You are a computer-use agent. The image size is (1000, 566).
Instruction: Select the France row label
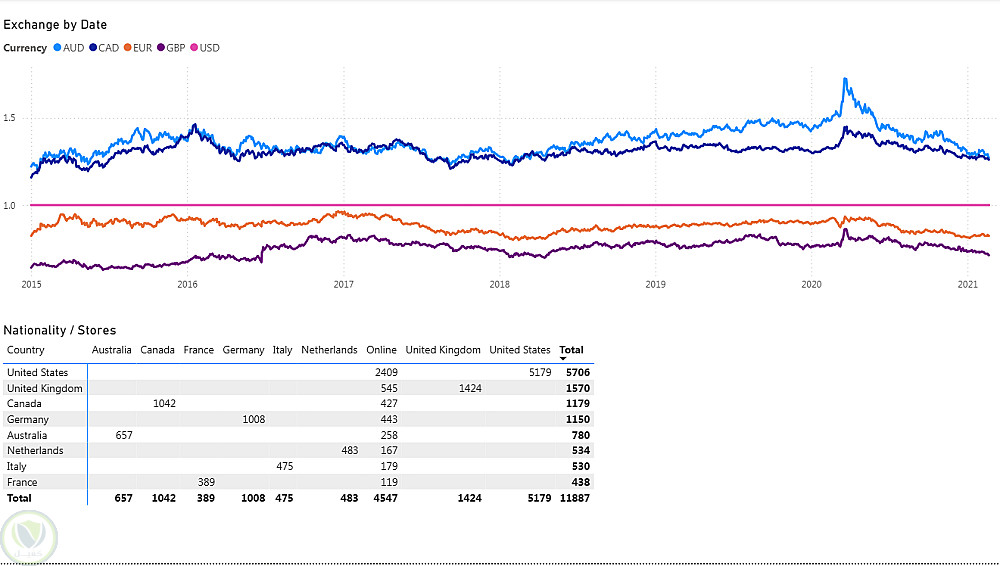pyautogui.click(x=22, y=482)
